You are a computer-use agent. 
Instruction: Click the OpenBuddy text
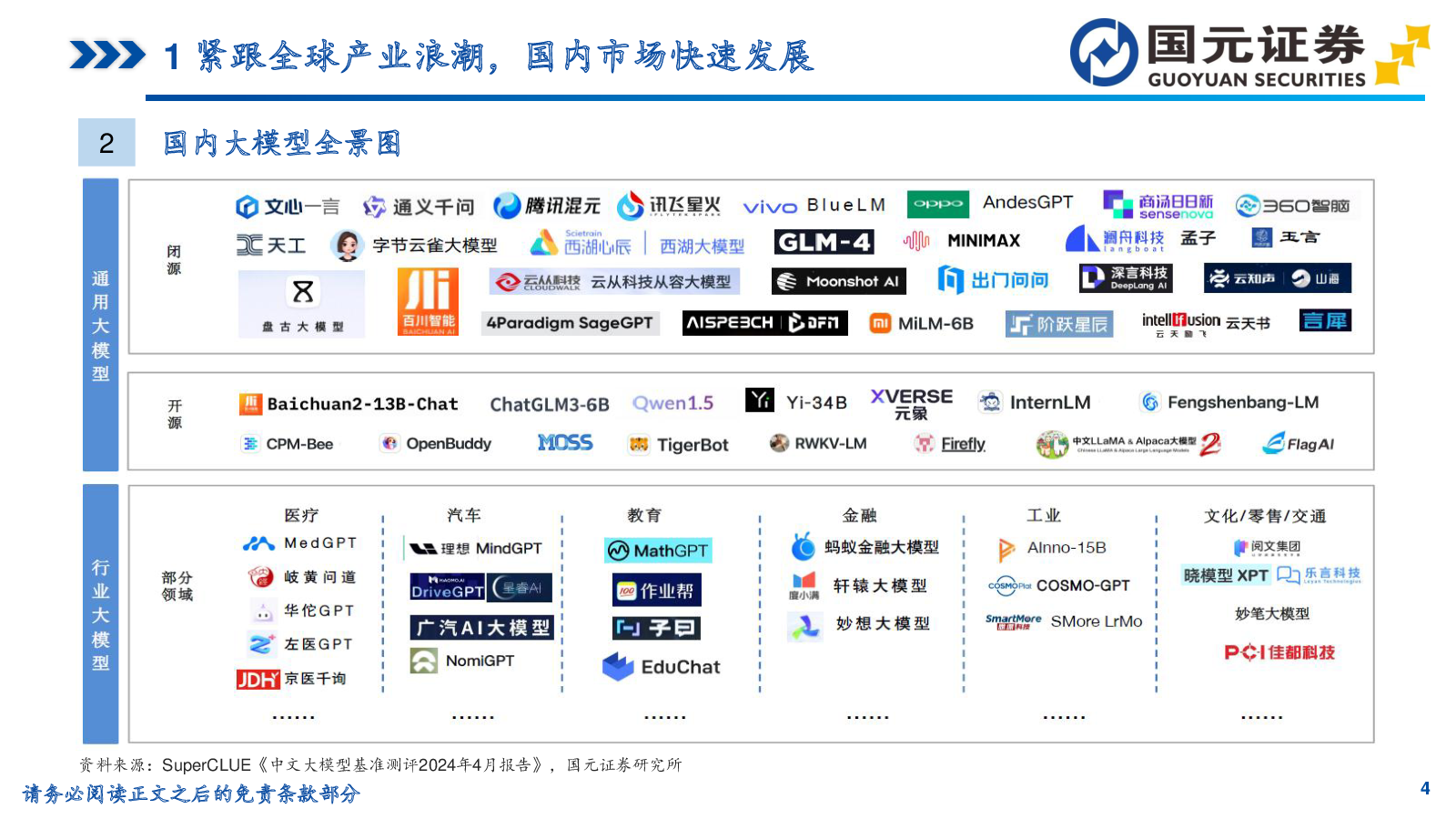coord(449,444)
